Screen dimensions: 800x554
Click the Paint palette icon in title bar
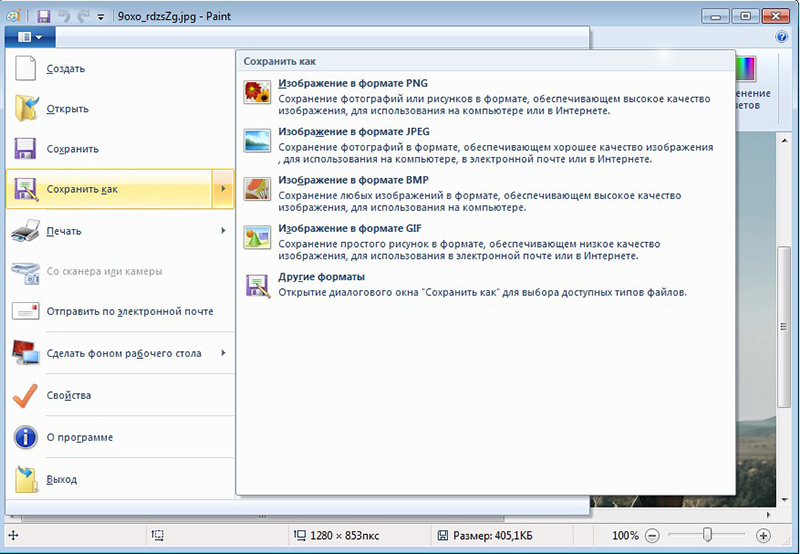click(x=13, y=16)
